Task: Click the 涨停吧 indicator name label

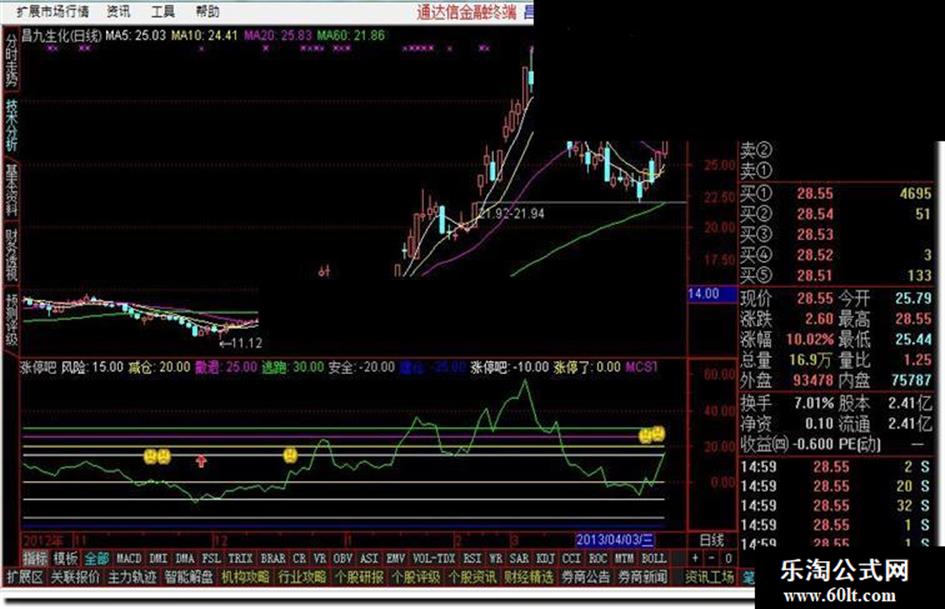Action: click(x=38, y=367)
